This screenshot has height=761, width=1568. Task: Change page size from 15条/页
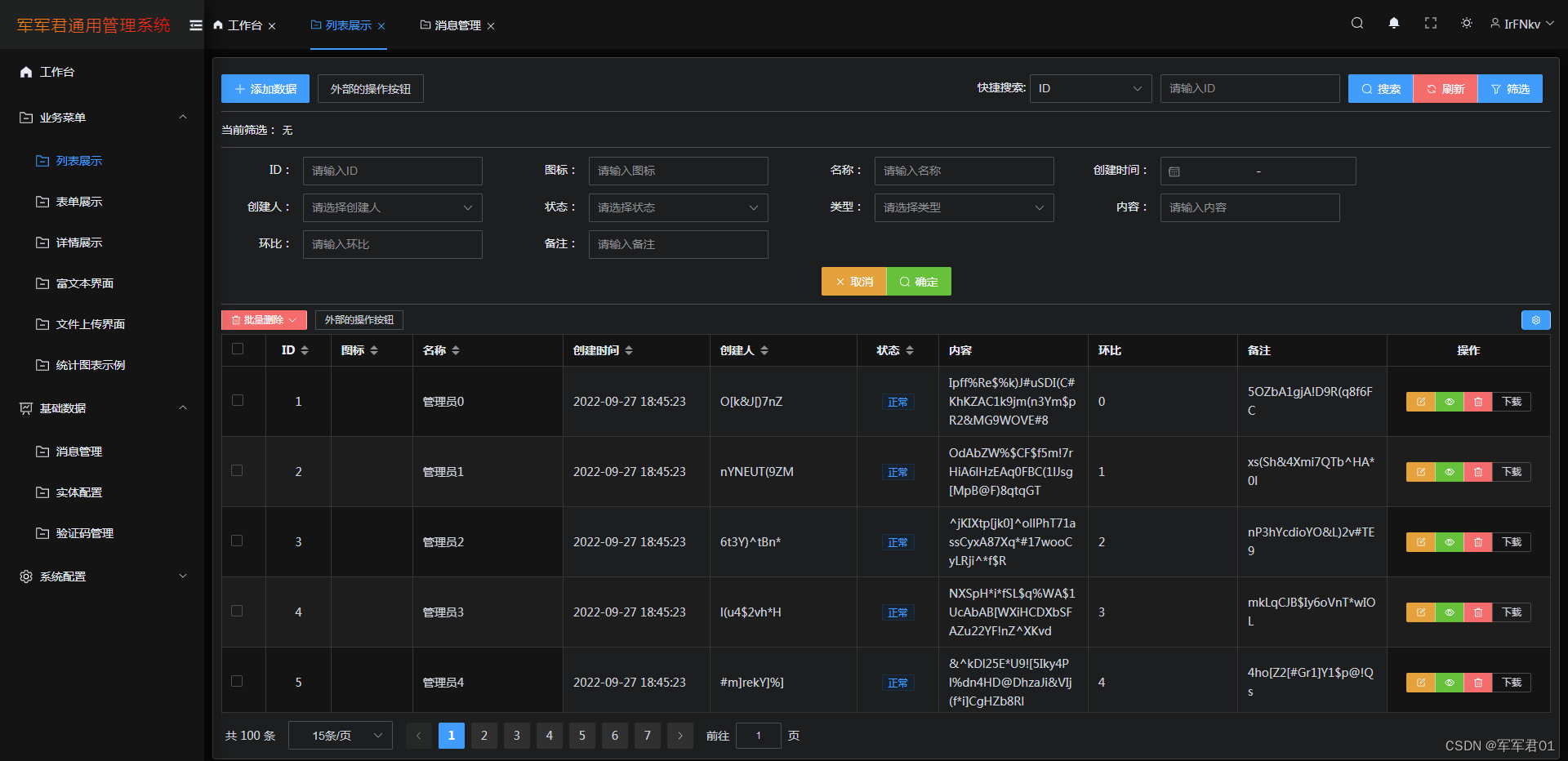(x=341, y=736)
